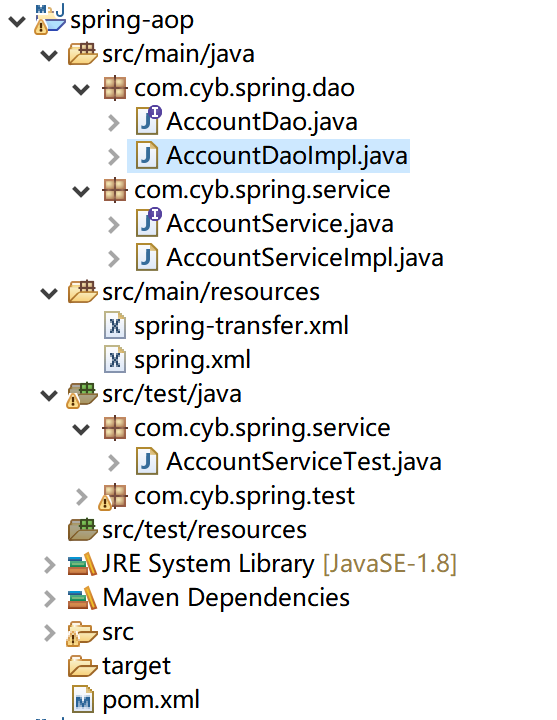Image resolution: width=557 pixels, height=720 pixels.
Task: Expand the plain src folder node
Action: click(x=49, y=632)
